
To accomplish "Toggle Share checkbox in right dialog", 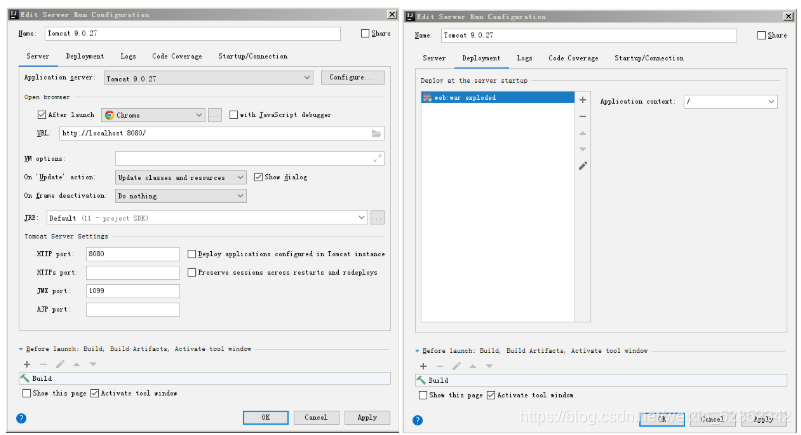I will pos(761,35).
